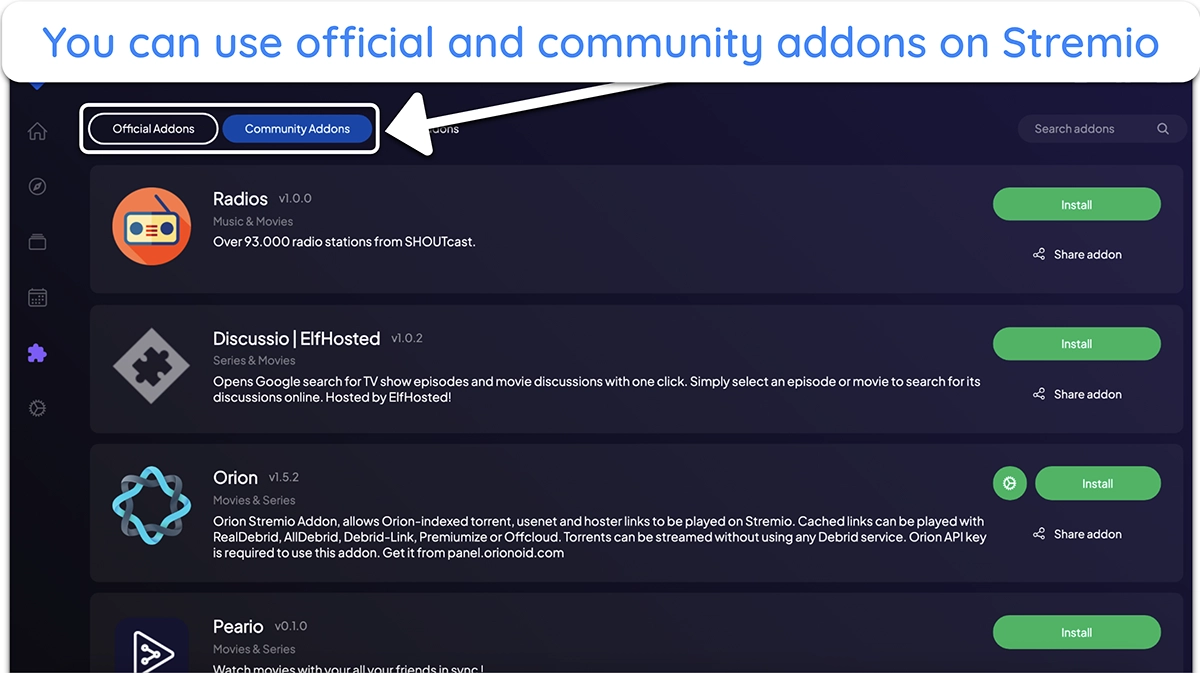Share the Radios addon
The height and width of the screenshot is (673, 1200).
click(x=1077, y=254)
